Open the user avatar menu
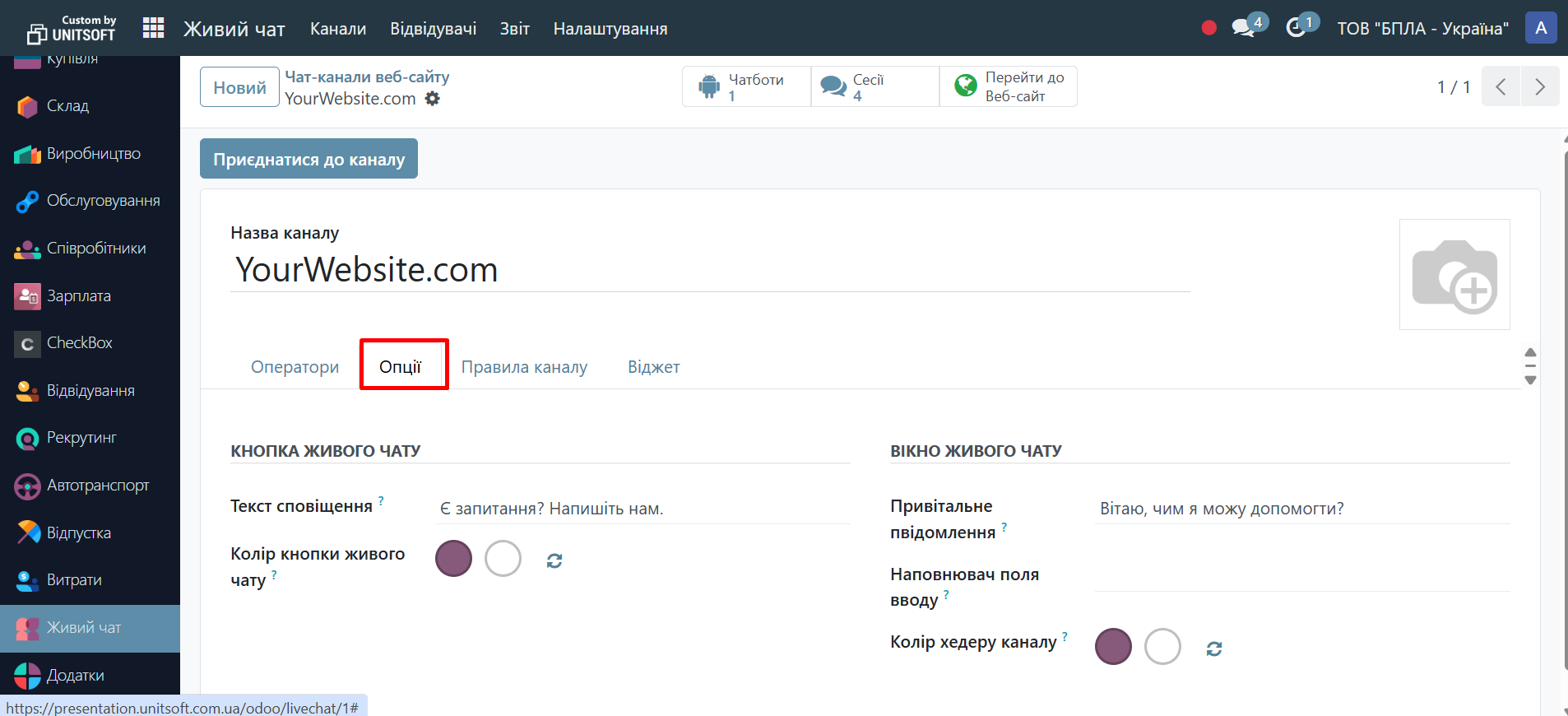Image resolution: width=1568 pixels, height=716 pixels. (x=1540, y=28)
